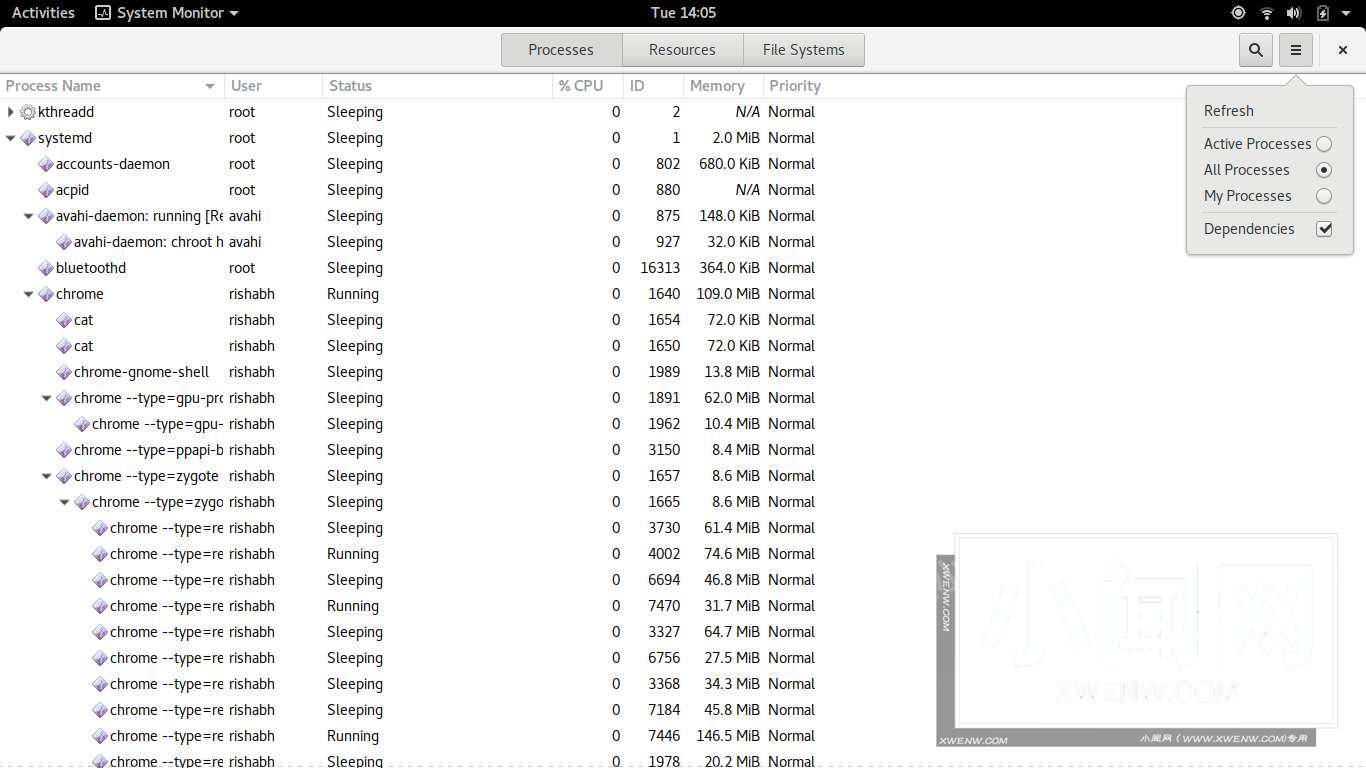Click icon of chrome process ID 3730
Screen dimensions: 1366x768
click(100, 528)
